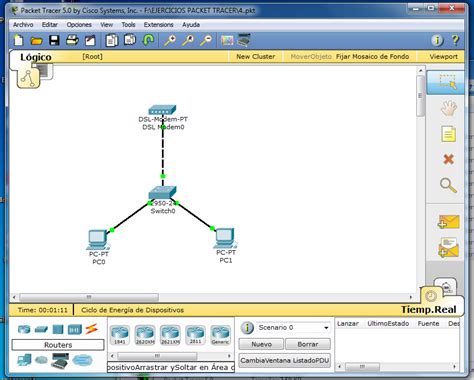The width and height of the screenshot is (474, 380).
Task: Select the End Devices category icon
Action: (x=24, y=360)
